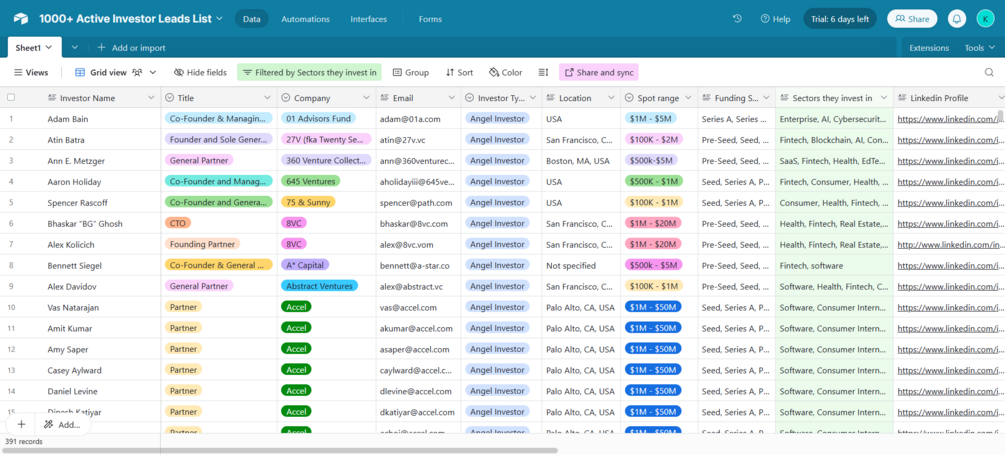Click the Founding Partner title tag

point(203,244)
